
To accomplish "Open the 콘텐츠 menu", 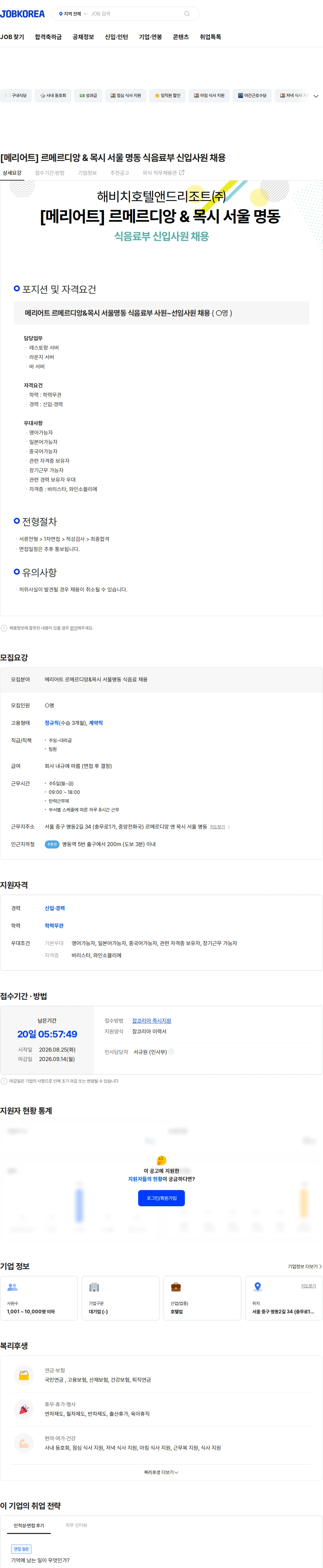I will pos(181,37).
